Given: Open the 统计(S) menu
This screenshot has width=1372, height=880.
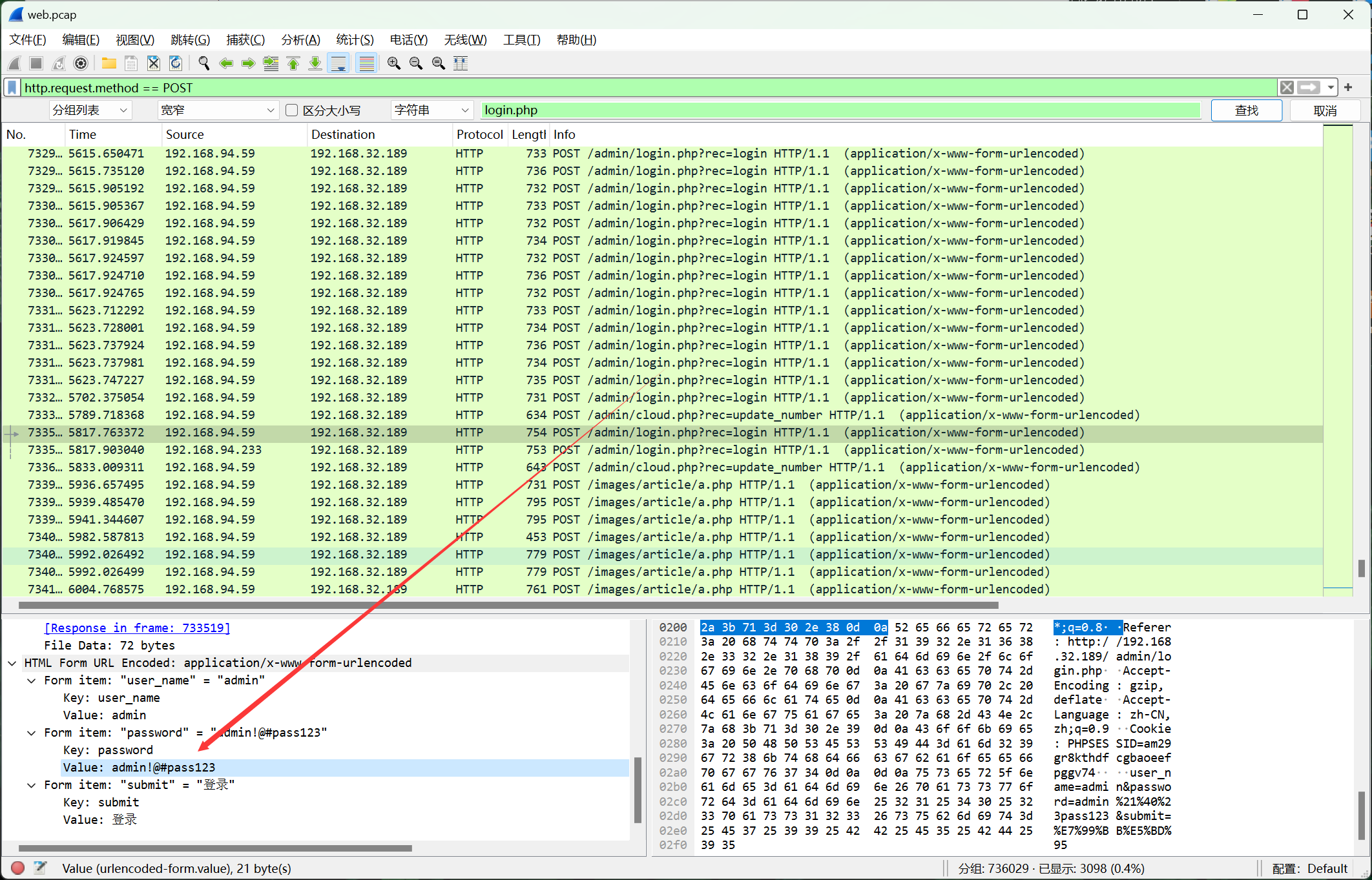Looking at the screenshot, I should [x=355, y=40].
